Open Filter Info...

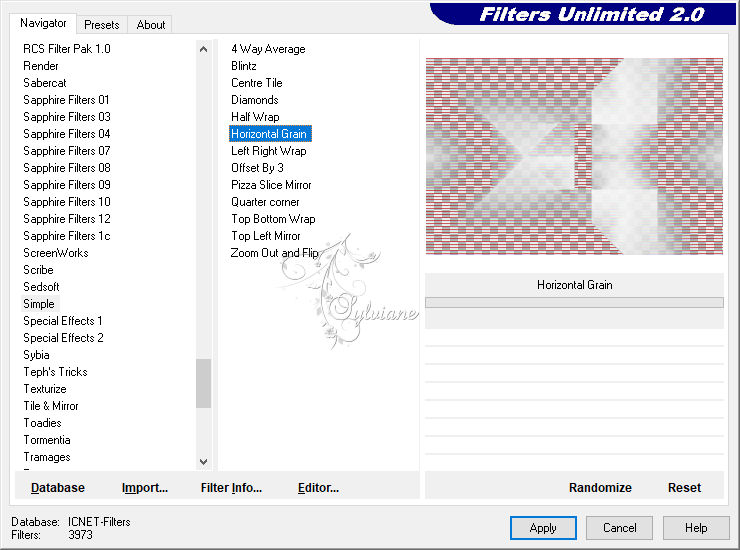tap(231, 488)
